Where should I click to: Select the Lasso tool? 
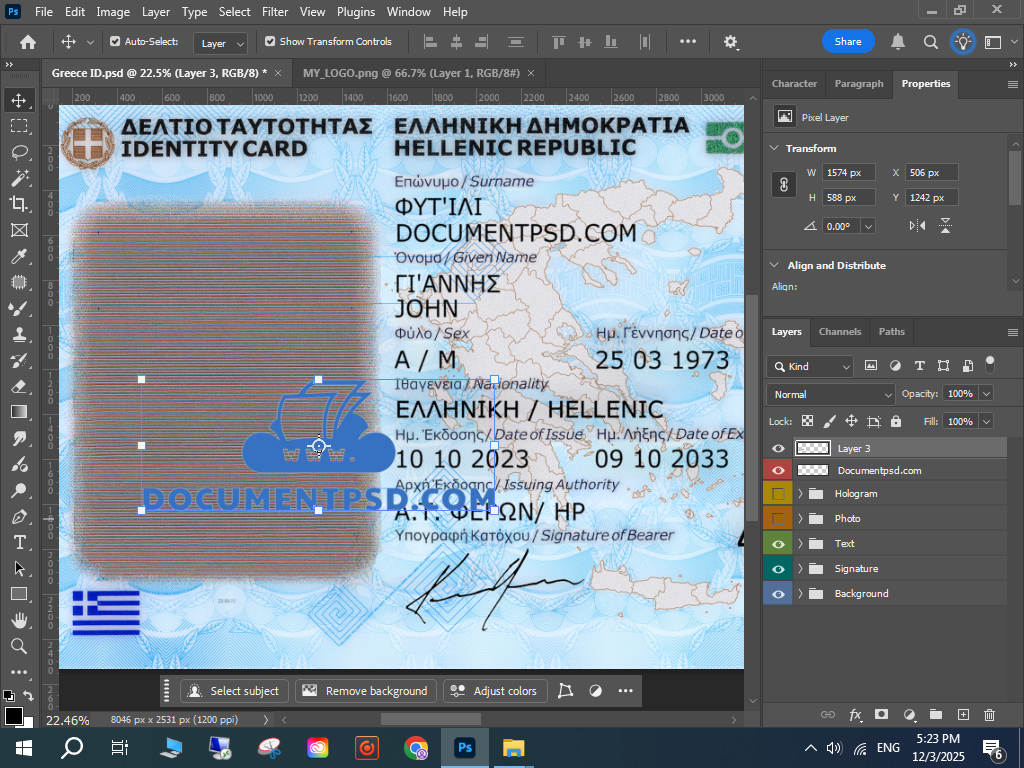click(19, 152)
